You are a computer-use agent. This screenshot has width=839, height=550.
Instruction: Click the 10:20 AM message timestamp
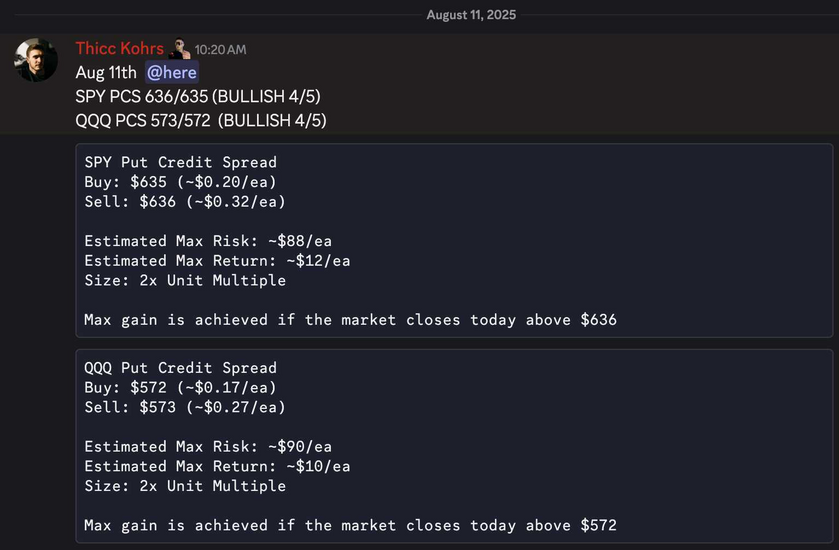click(220, 50)
